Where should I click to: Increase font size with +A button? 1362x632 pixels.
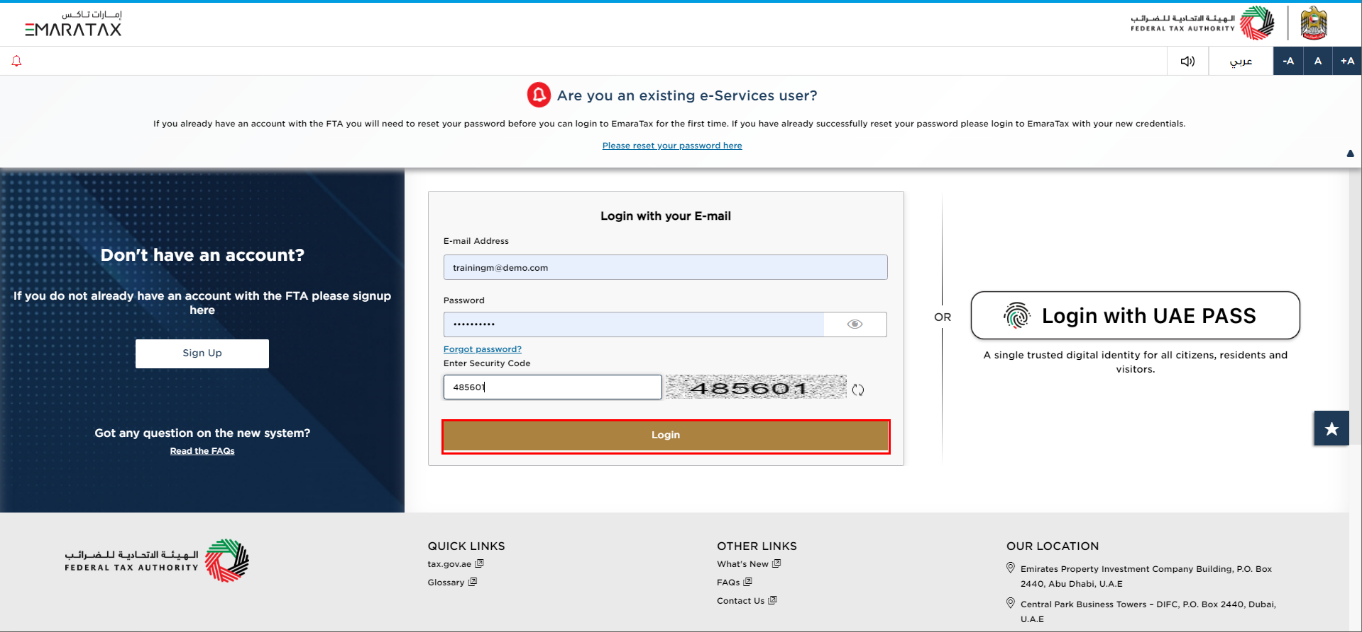(1347, 61)
